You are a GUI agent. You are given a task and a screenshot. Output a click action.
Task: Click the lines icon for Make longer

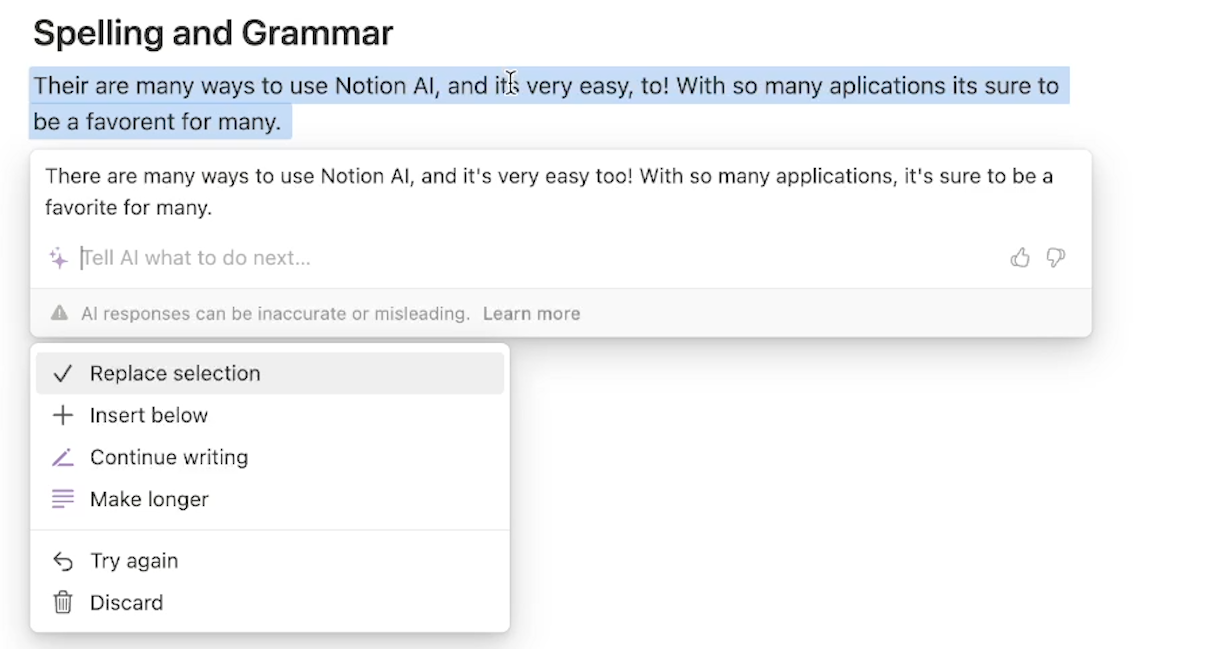pyautogui.click(x=63, y=499)
